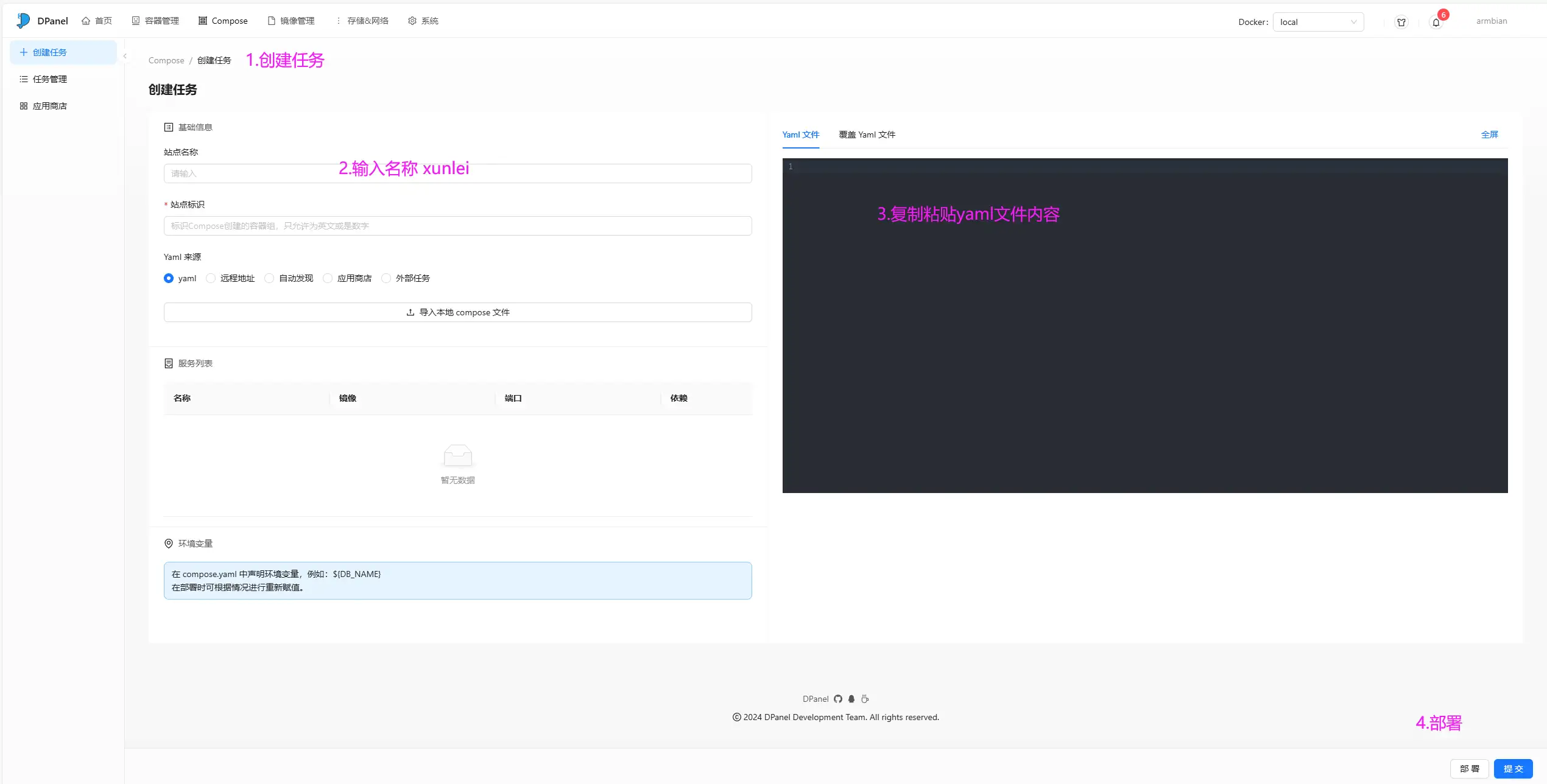The image size is (1547, 784).
Task: Open 系统 via the gear icon
Action: 412,20
